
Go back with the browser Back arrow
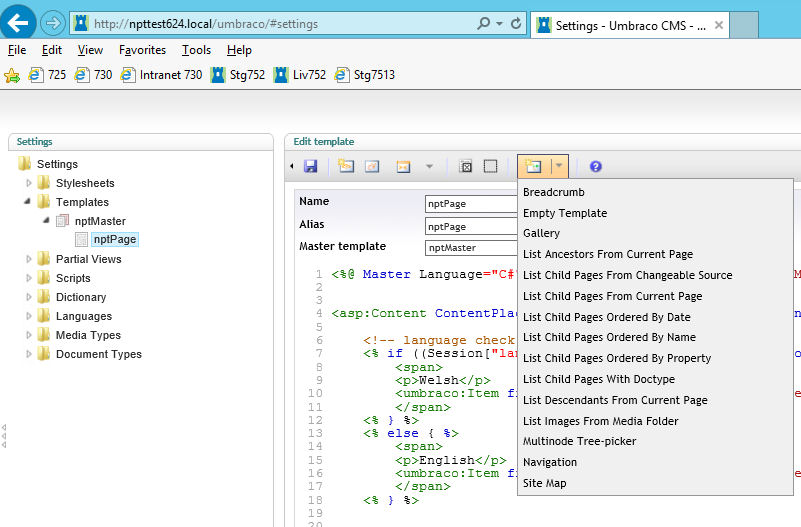(x=18, y=22)
